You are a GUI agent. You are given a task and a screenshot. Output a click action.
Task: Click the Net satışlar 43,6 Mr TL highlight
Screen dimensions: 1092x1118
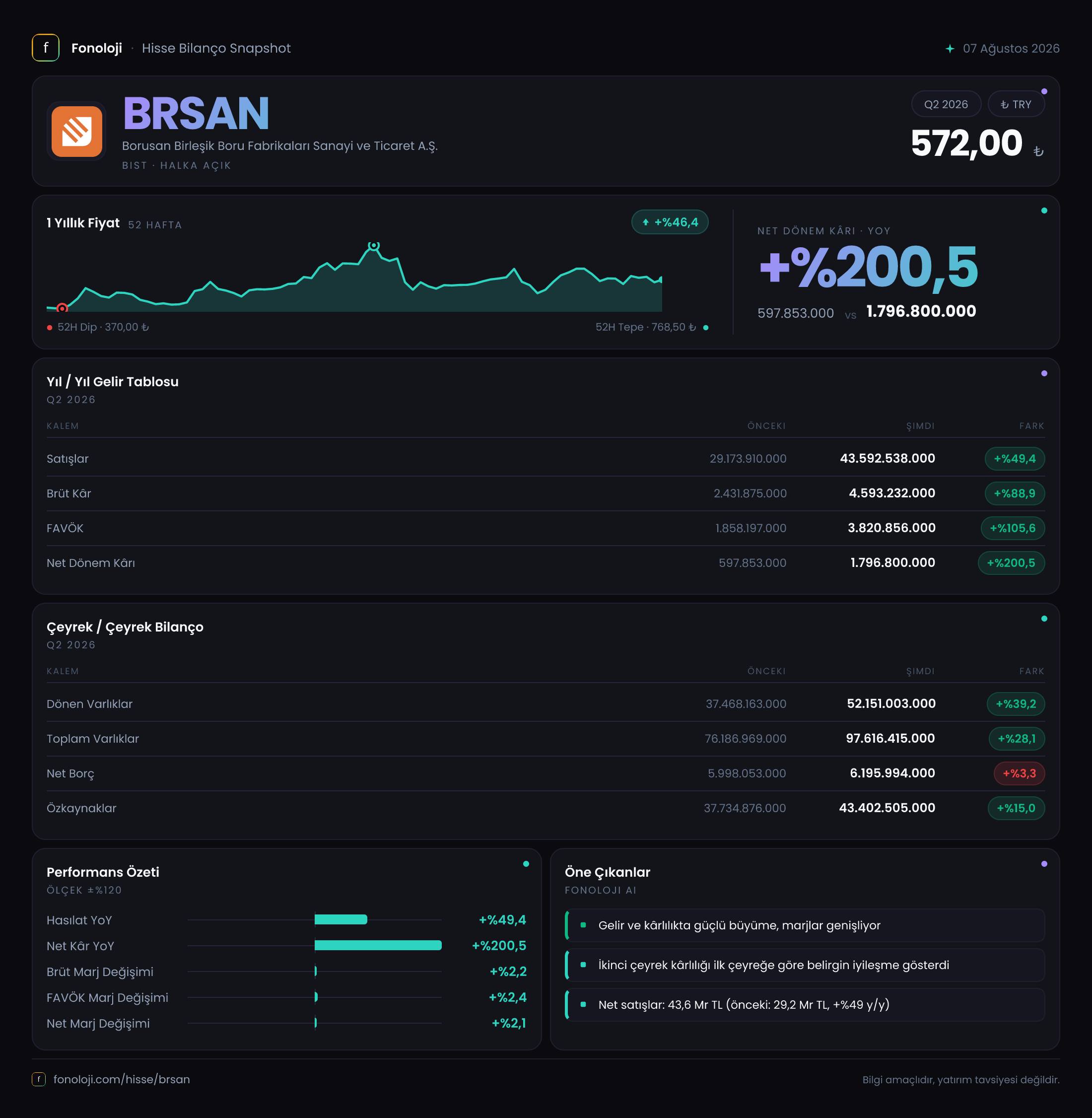pos(805,1004)
